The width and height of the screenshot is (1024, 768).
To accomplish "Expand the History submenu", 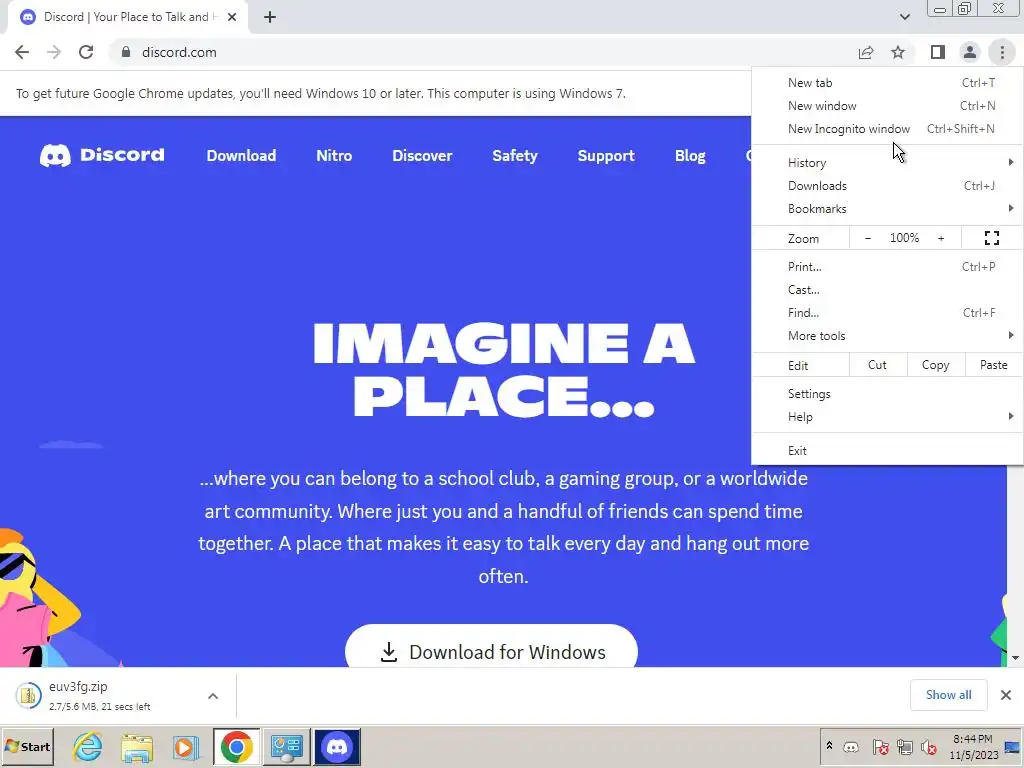I will click(887, 163).
